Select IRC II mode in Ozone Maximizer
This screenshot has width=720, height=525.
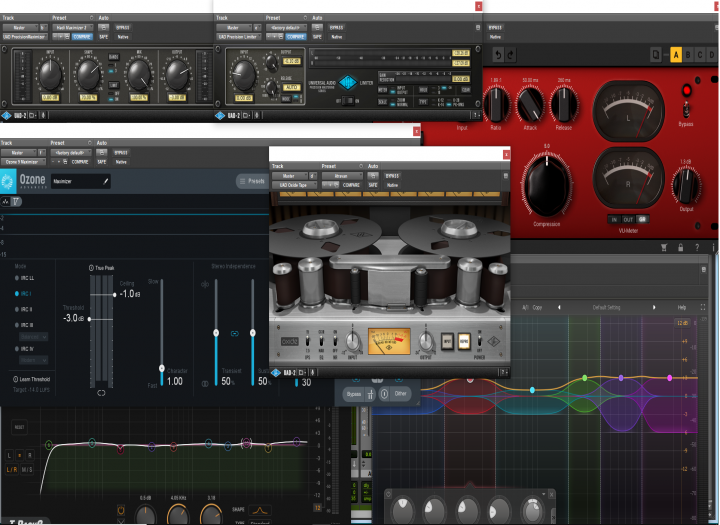tap(23, 309)
